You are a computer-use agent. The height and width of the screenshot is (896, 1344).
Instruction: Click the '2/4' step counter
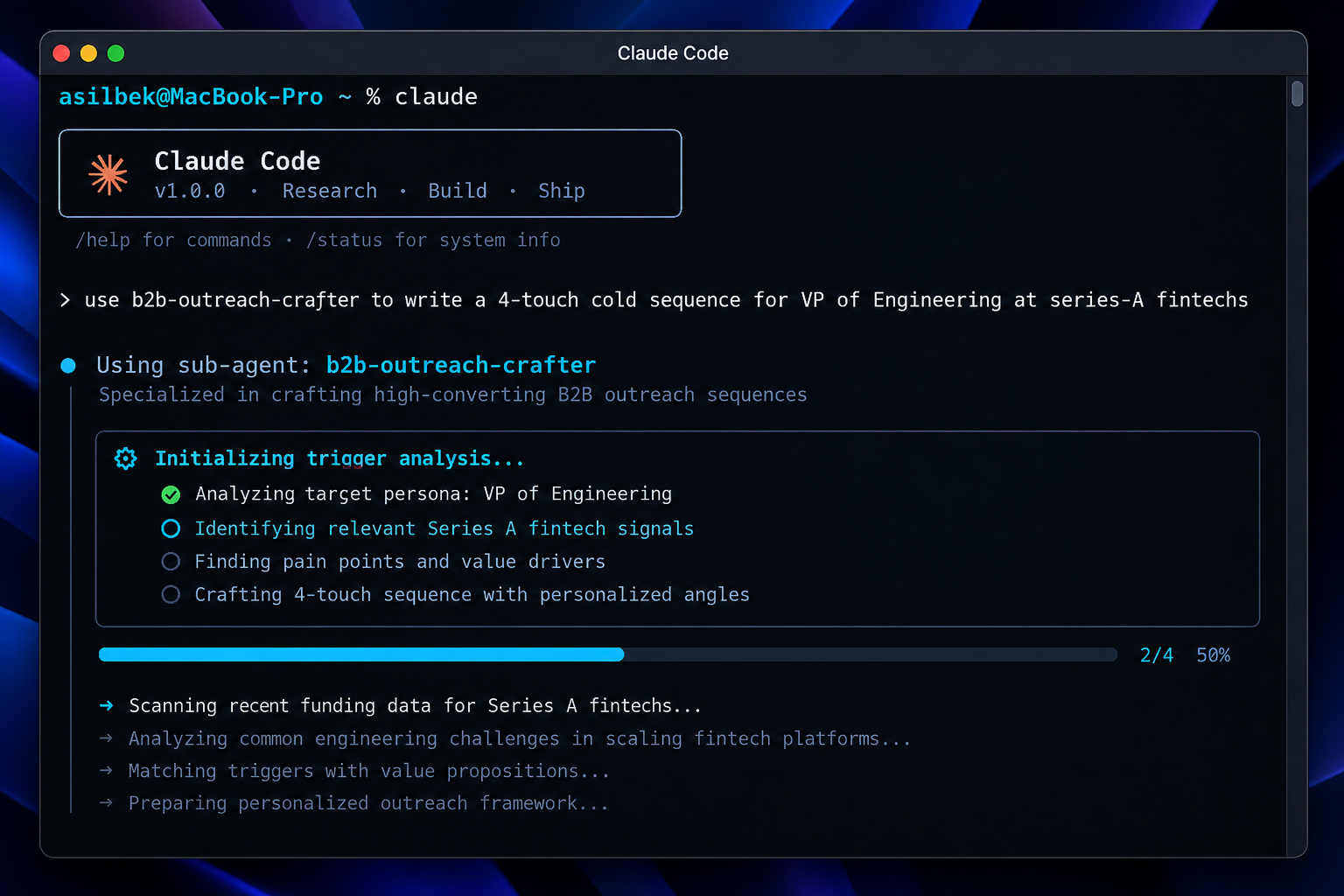click(x=1157, y=655)
